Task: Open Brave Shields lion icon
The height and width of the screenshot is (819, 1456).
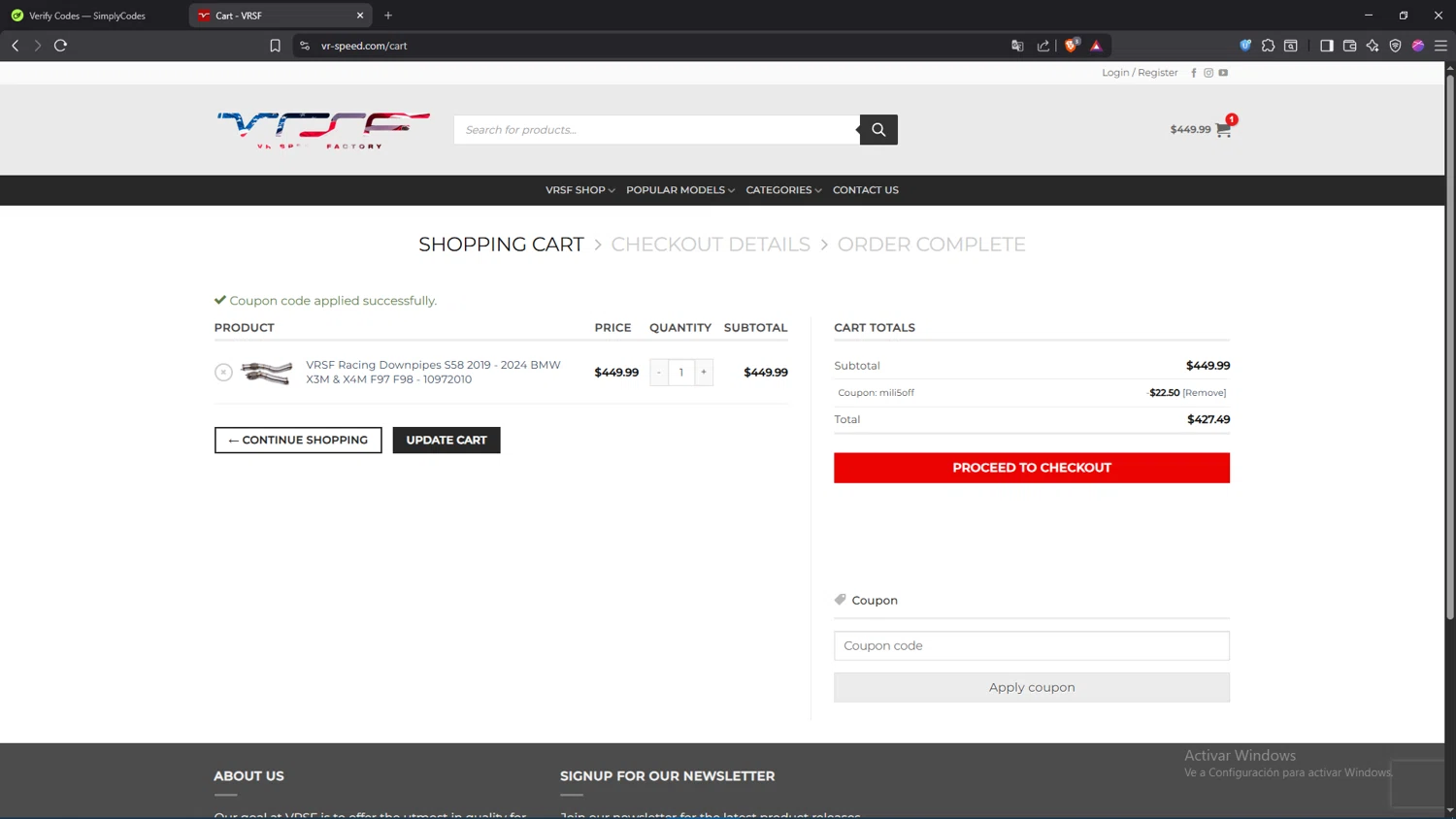Action: [1072, 46]
